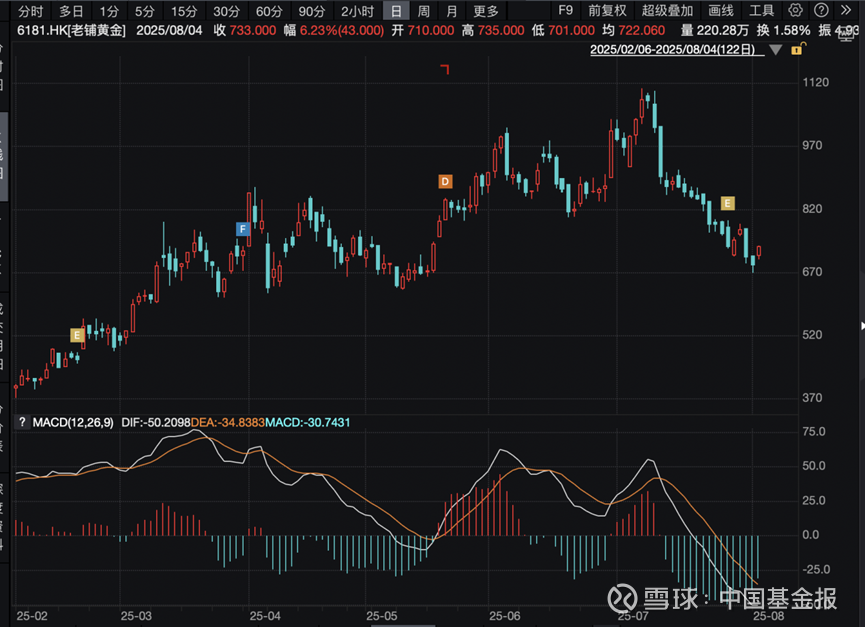
Task: Open the MACD indicator help question mark
Action: click(x=22, y=422)
